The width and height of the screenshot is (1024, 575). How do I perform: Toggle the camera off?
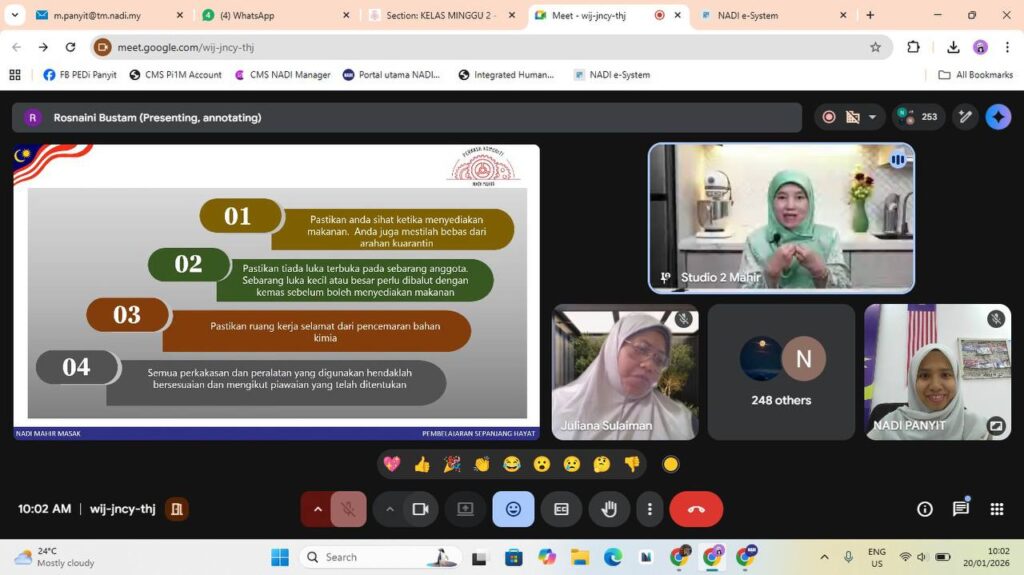pyautogui.click(x=420, y=509)
